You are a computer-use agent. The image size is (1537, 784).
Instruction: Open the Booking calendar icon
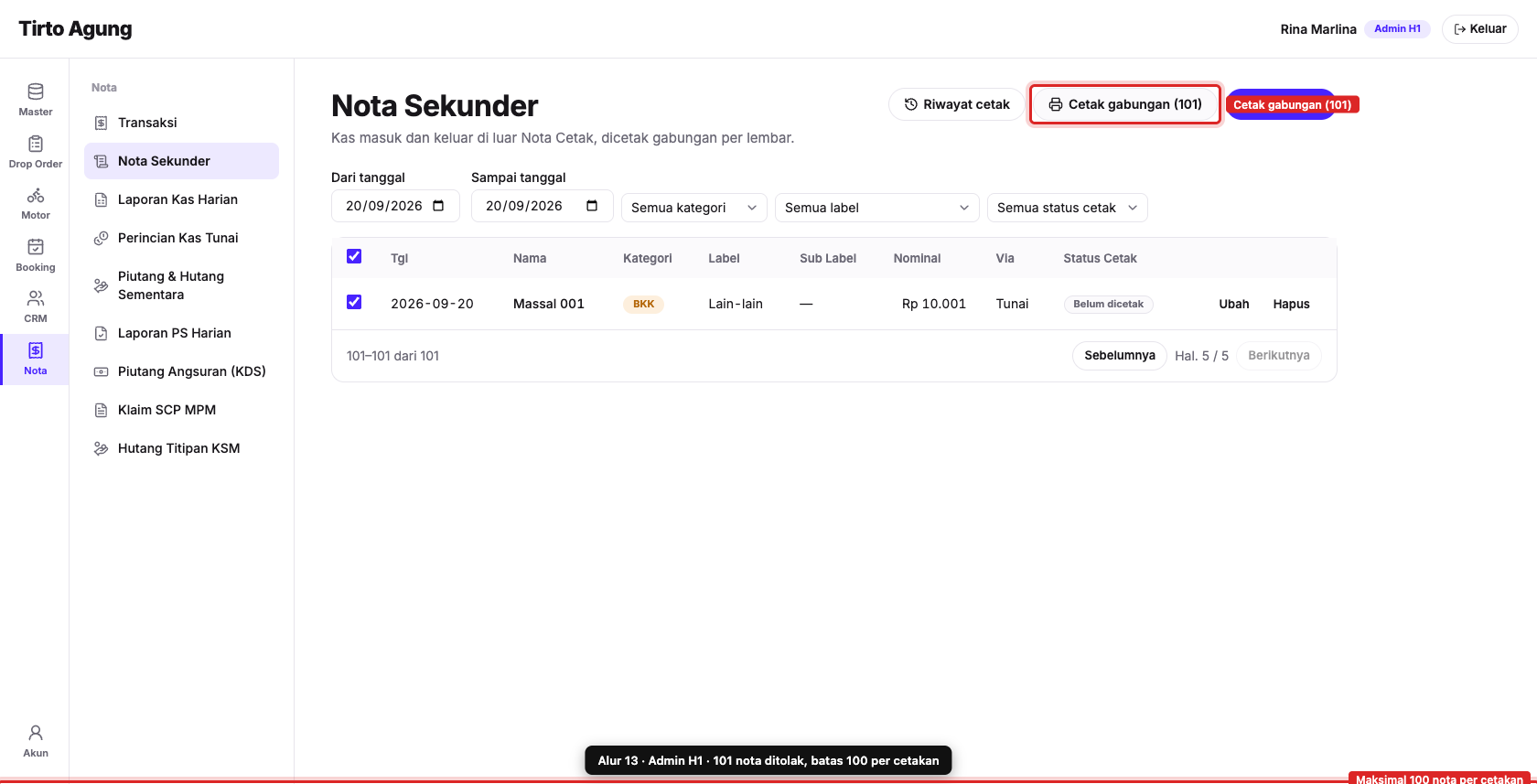point(36,247)
